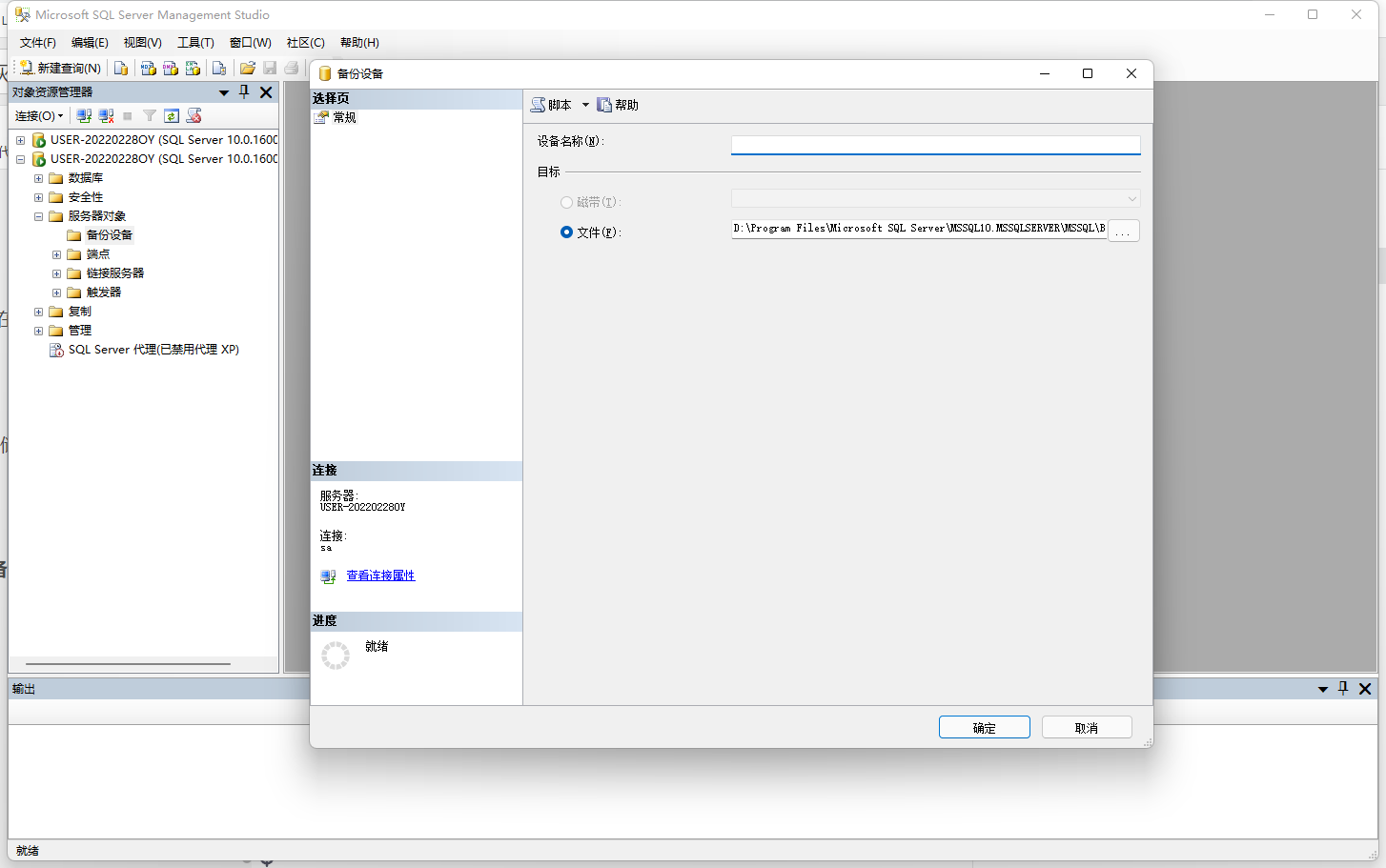Click the XMLA query toolbar icon
This screenshot has height=868, width=1386.
point(193,68)
